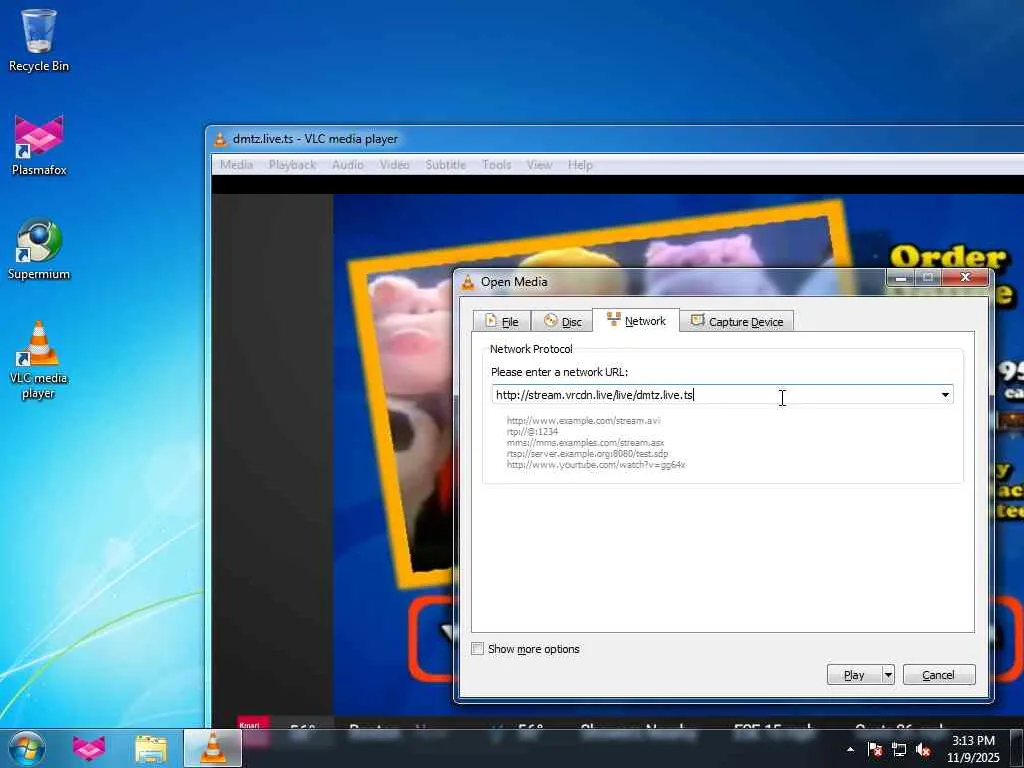
Task: Switch to the Disc tab
Action: pos(562,321)
